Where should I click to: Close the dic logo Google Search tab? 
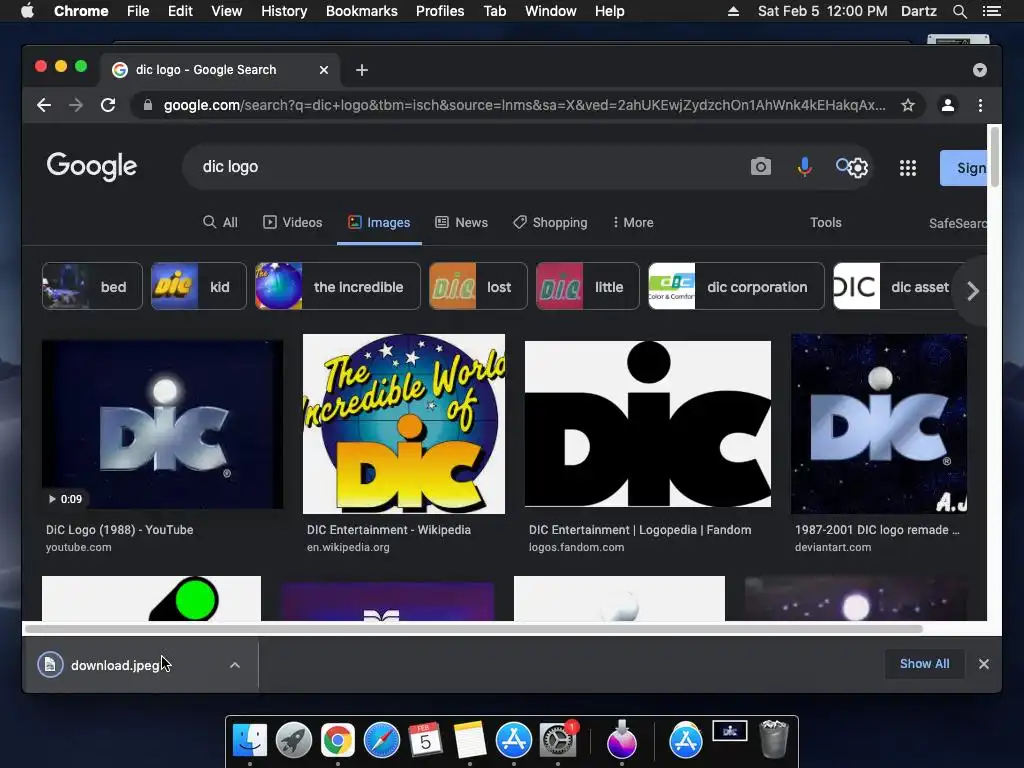(x=323, y=70)
